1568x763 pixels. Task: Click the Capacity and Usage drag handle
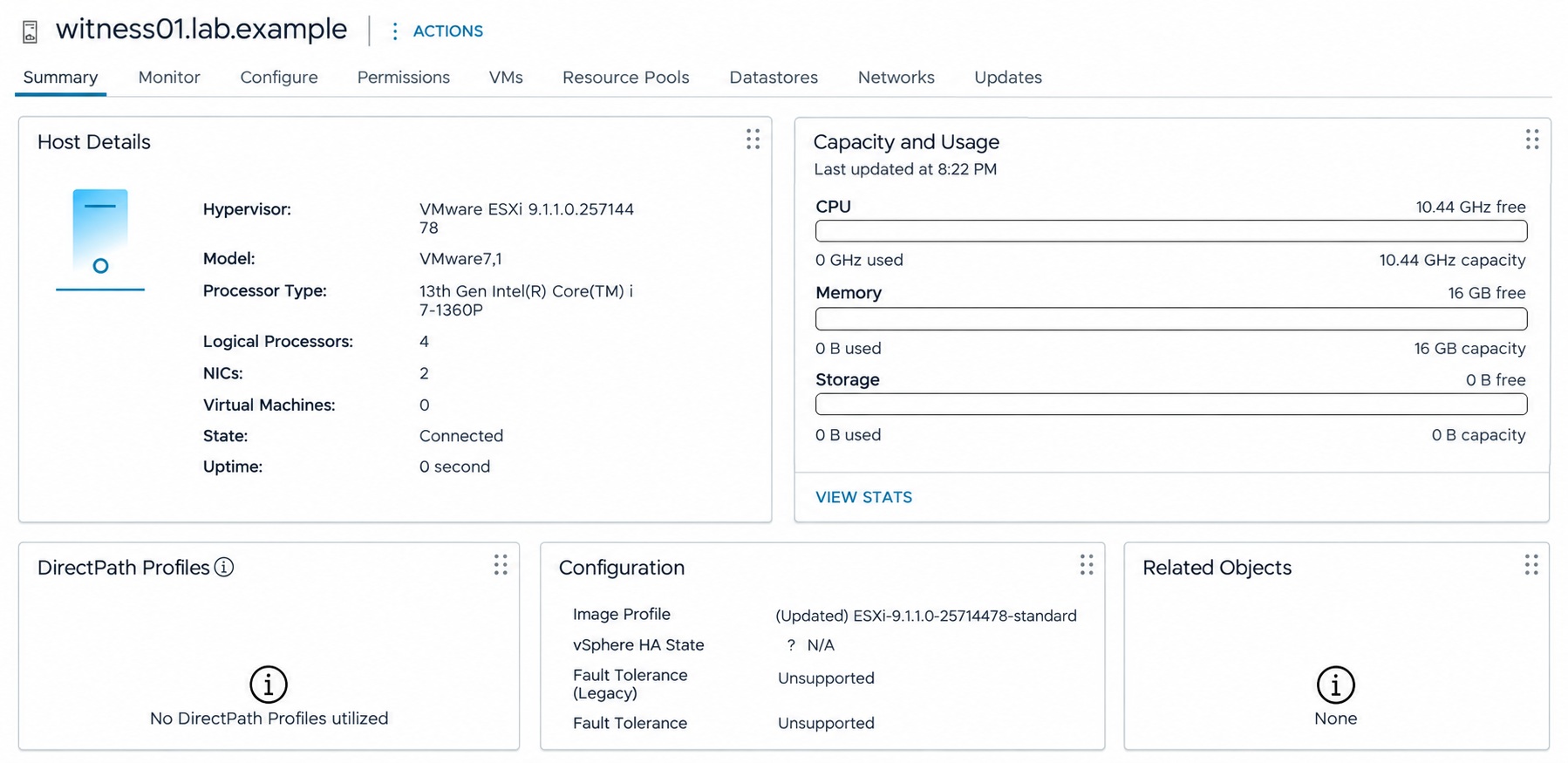[x=1531, y=140]
